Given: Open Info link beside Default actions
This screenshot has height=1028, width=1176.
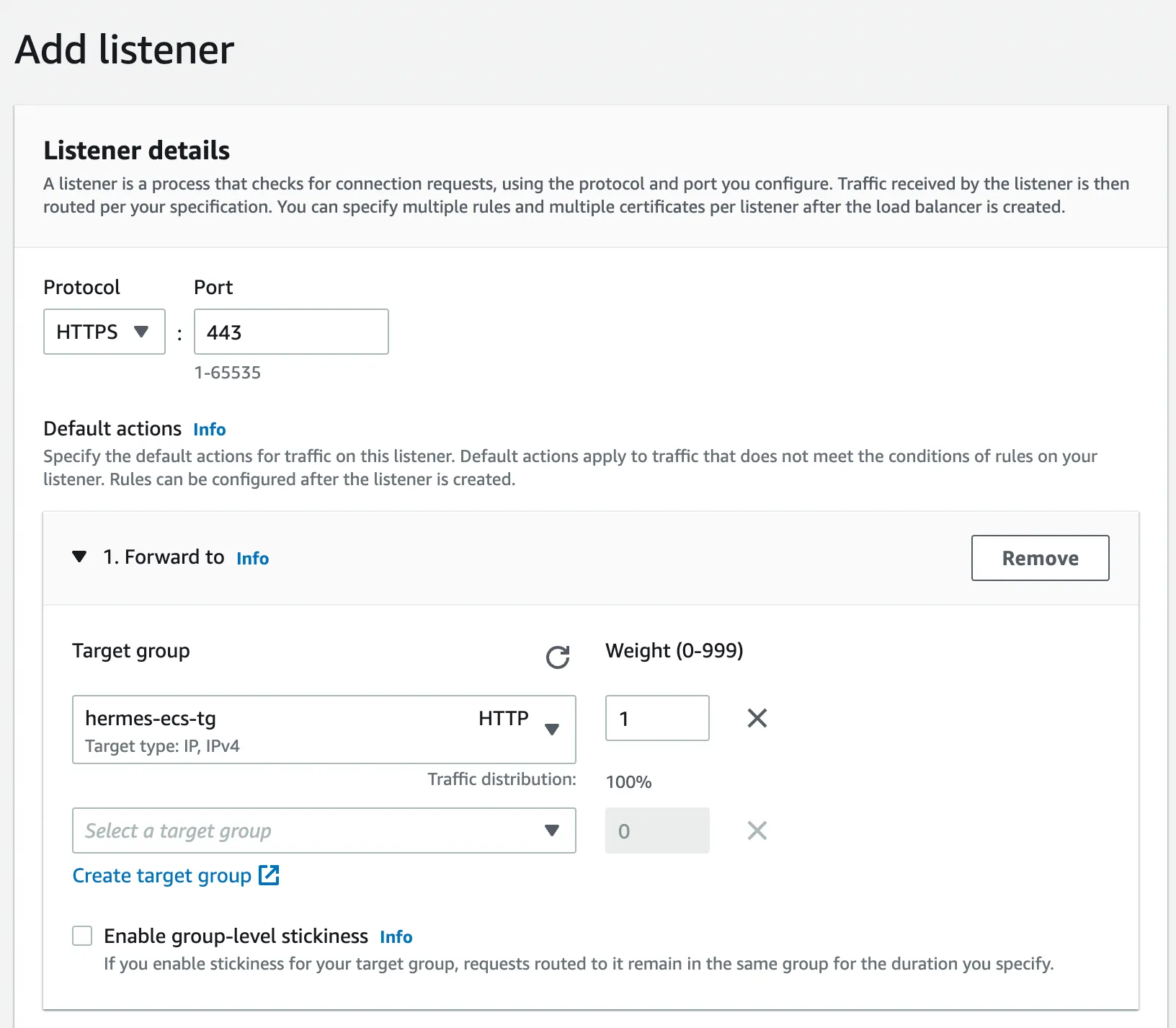Looking at the screenshot, I should (x=209, y=430).
